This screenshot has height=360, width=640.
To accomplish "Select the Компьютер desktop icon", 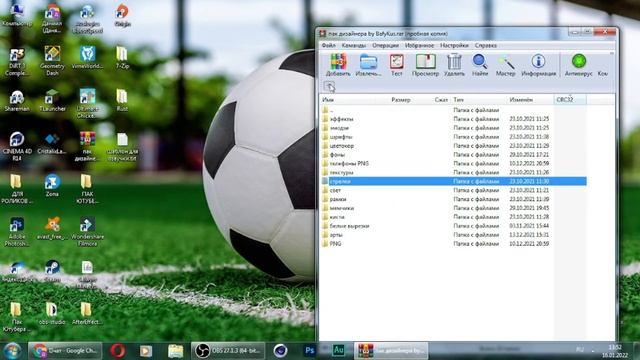I will [x=17, y=15].
